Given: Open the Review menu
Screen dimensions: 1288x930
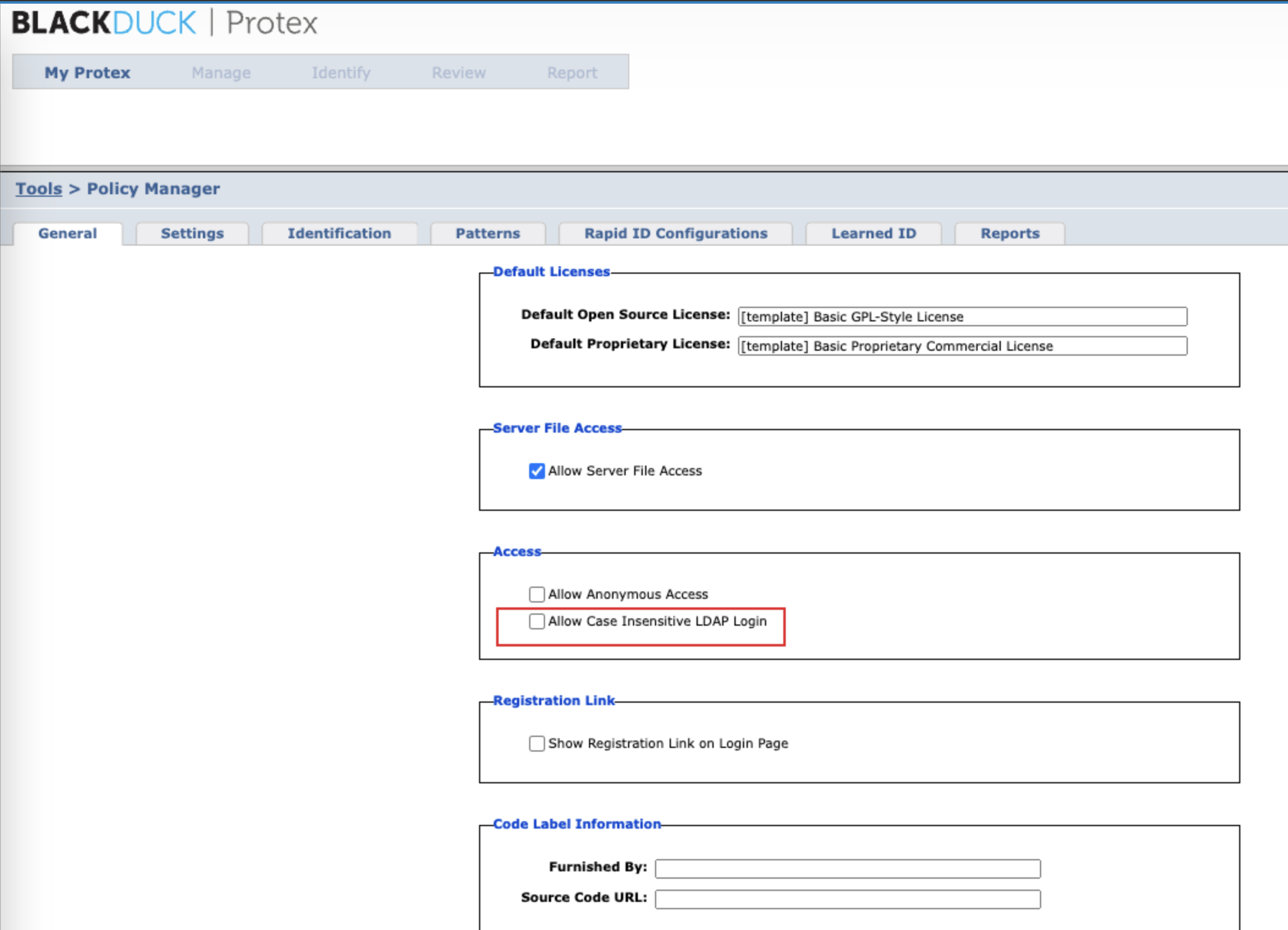Looking at the screenshot, I should (459, 73).
